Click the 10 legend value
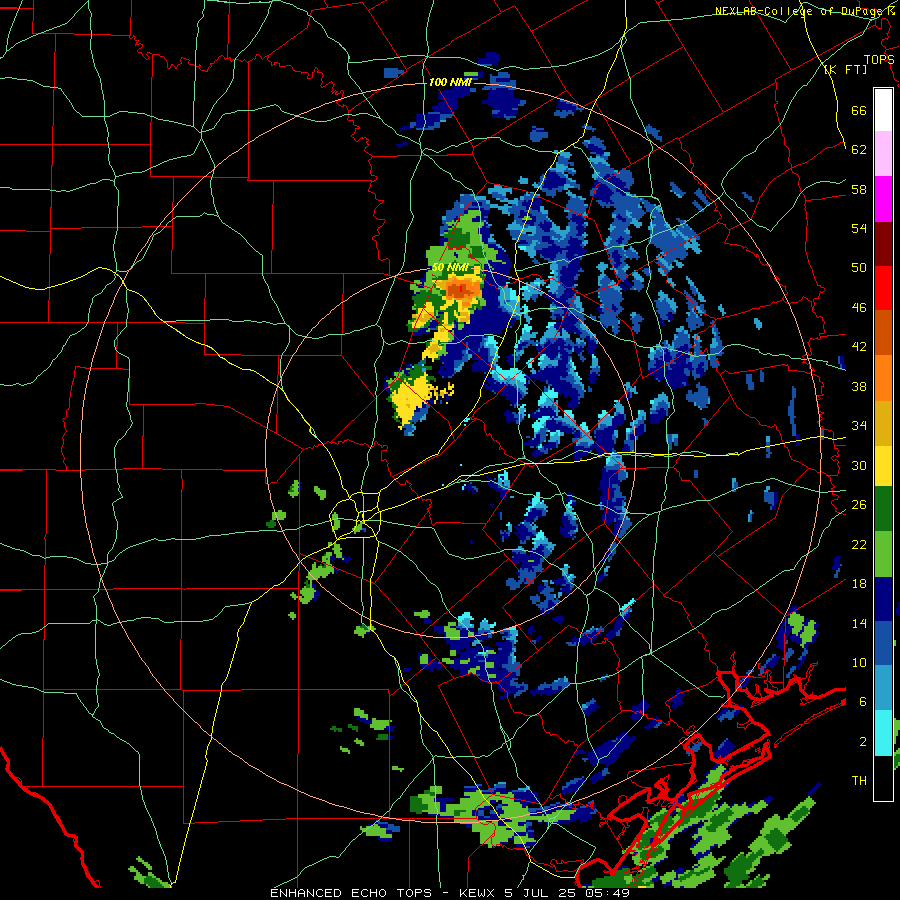This screenshot has height=900, width=900. (859, 662)
